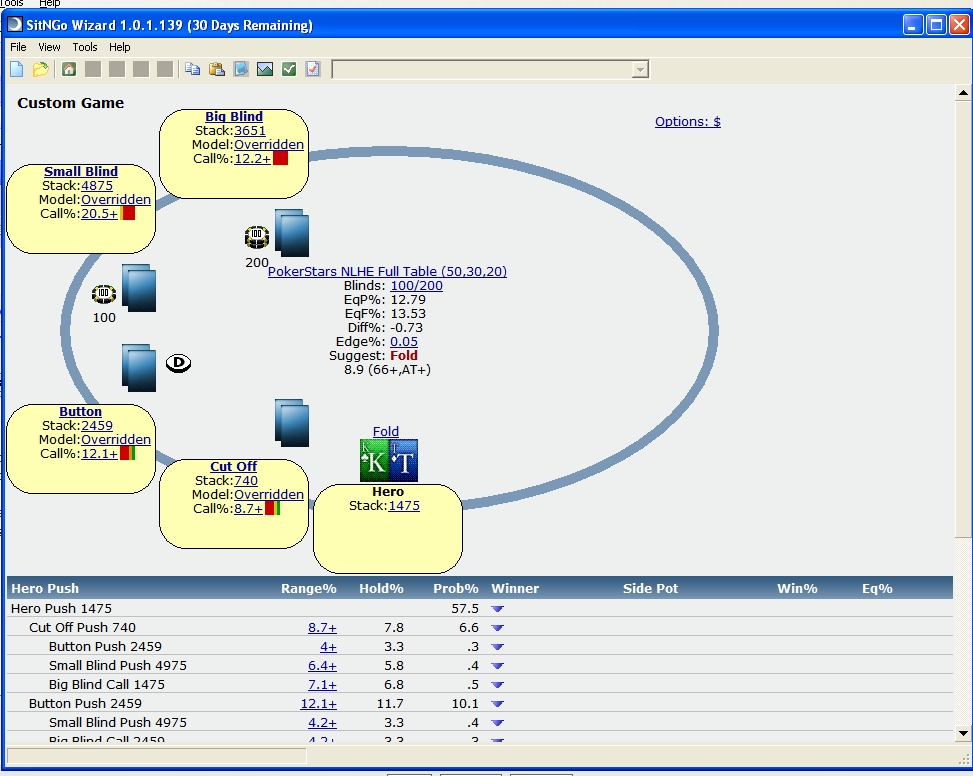Expand winner arrow on Cut Off Push 740 row
Viewport: 973px width, 776px height.
(497, 628)
